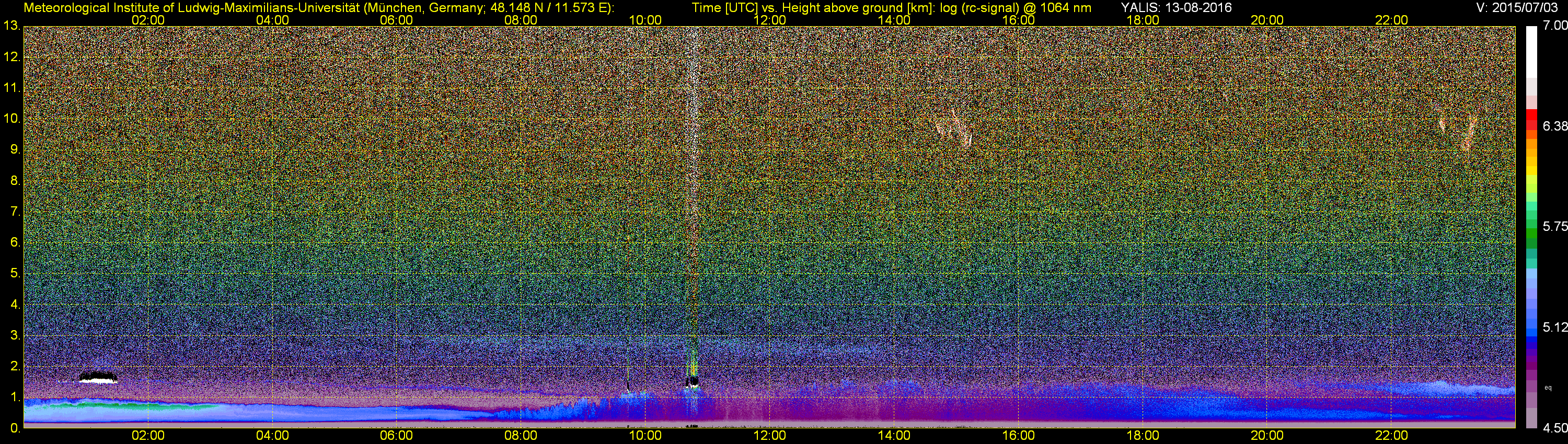Pick the white band of the color scale
The image size is (1568, 444).
[x=1531, y=52]
